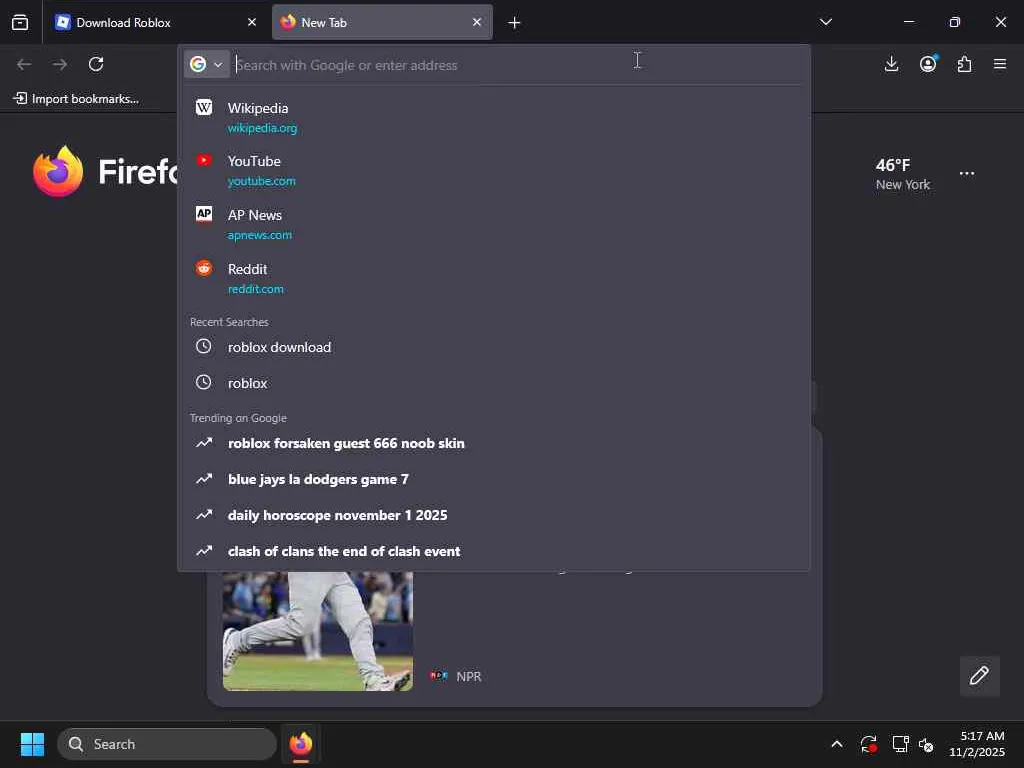Viewport: 1024px width, 768px height.
Task: Close the Download Roblox tab
Action: [251, 22]
